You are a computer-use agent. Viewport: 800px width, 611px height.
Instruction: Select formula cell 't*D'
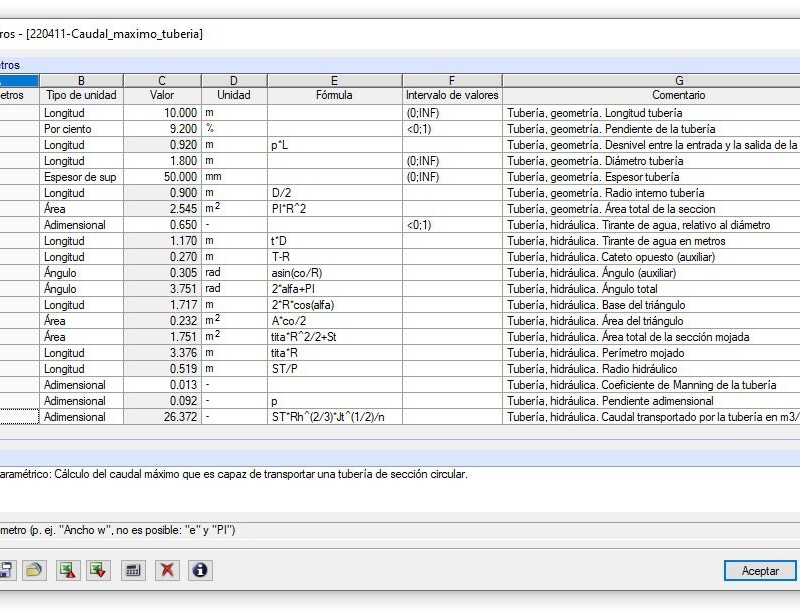(x=335, y=241)
